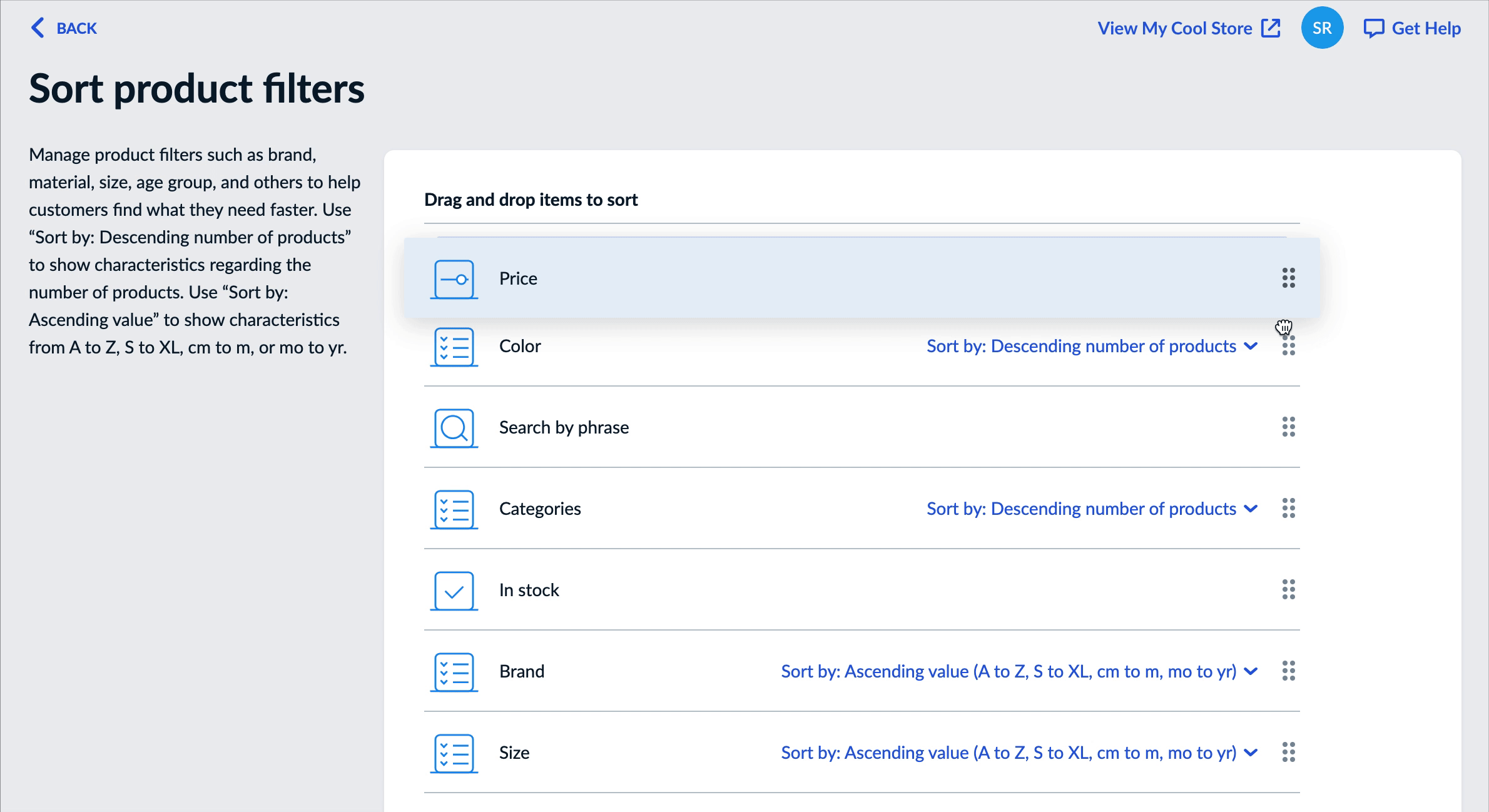Click the Search by phrase magnifier icon
The image size is (1489, 812).
(x=455, y=427)
